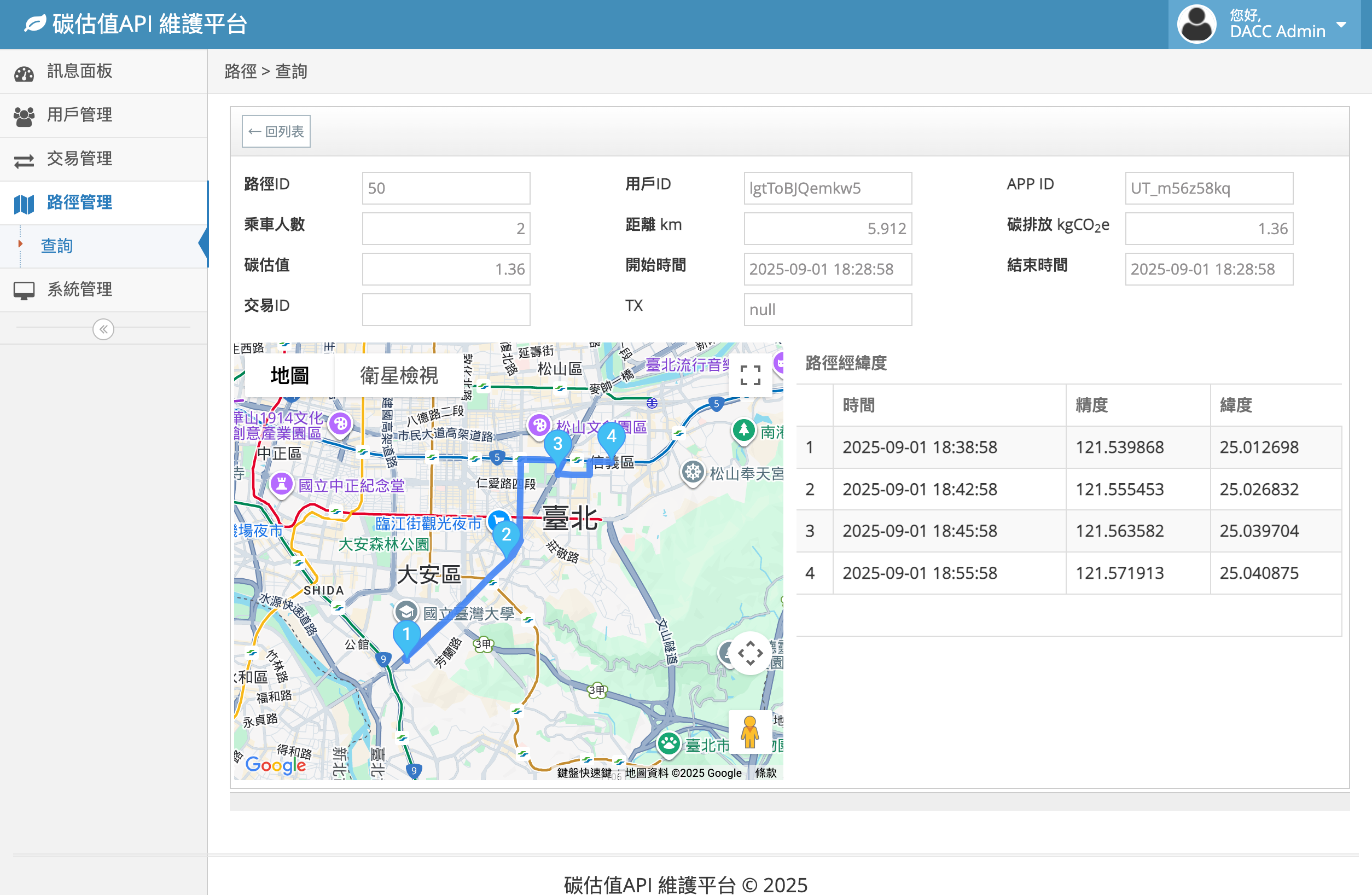Click the 交易管理 transfer arrows icon
1372x895 pixels.
pos(24,159)
